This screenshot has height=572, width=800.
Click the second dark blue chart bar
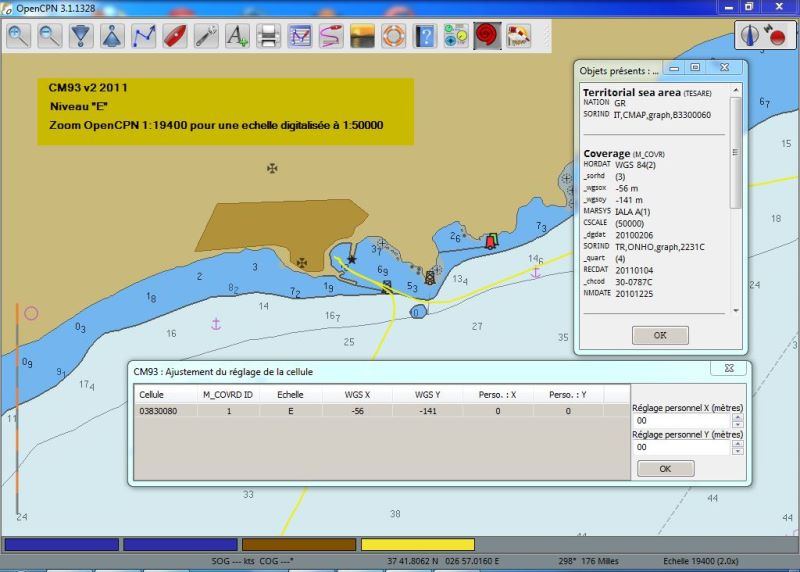181,544
